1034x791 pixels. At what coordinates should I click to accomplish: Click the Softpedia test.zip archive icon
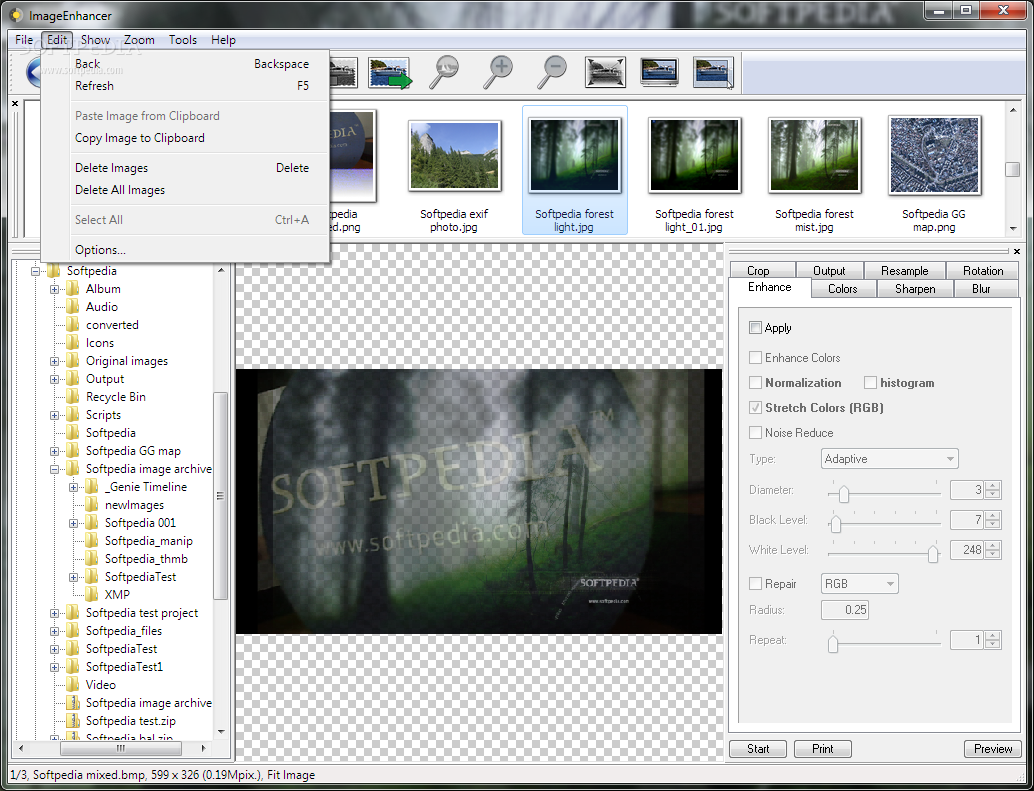pos(73,721)
